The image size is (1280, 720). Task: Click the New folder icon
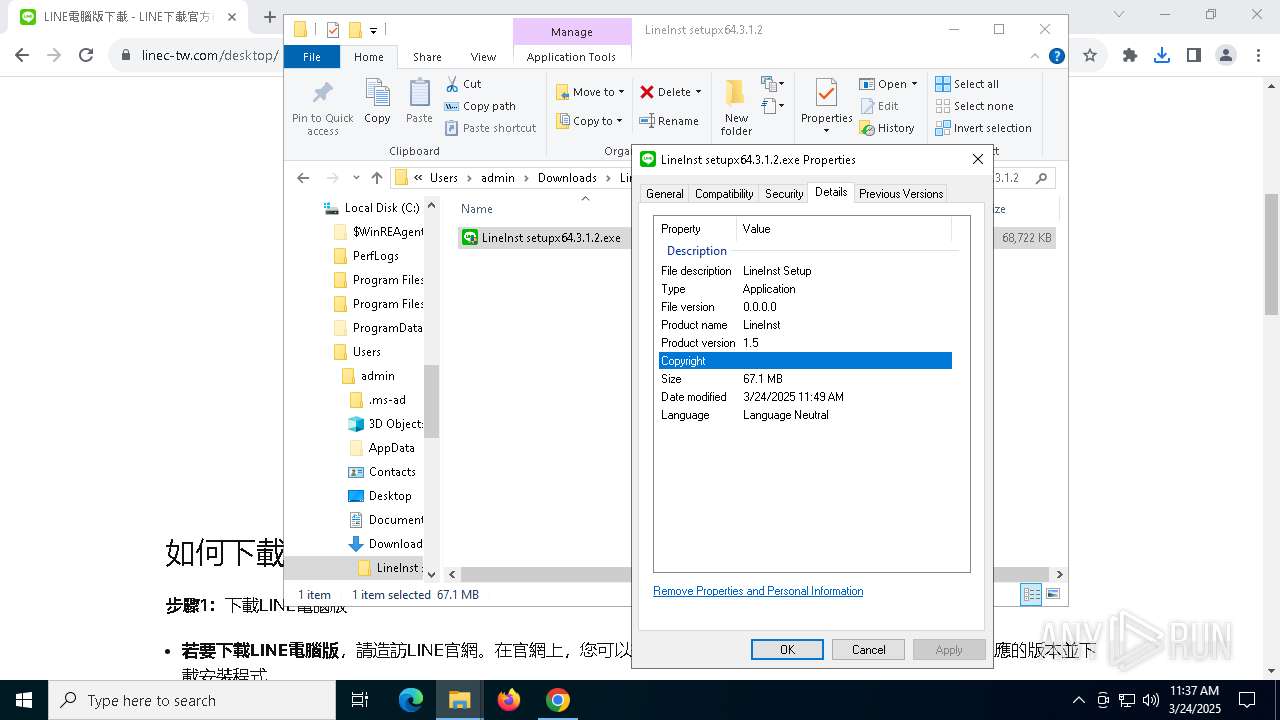click(736, 94)
